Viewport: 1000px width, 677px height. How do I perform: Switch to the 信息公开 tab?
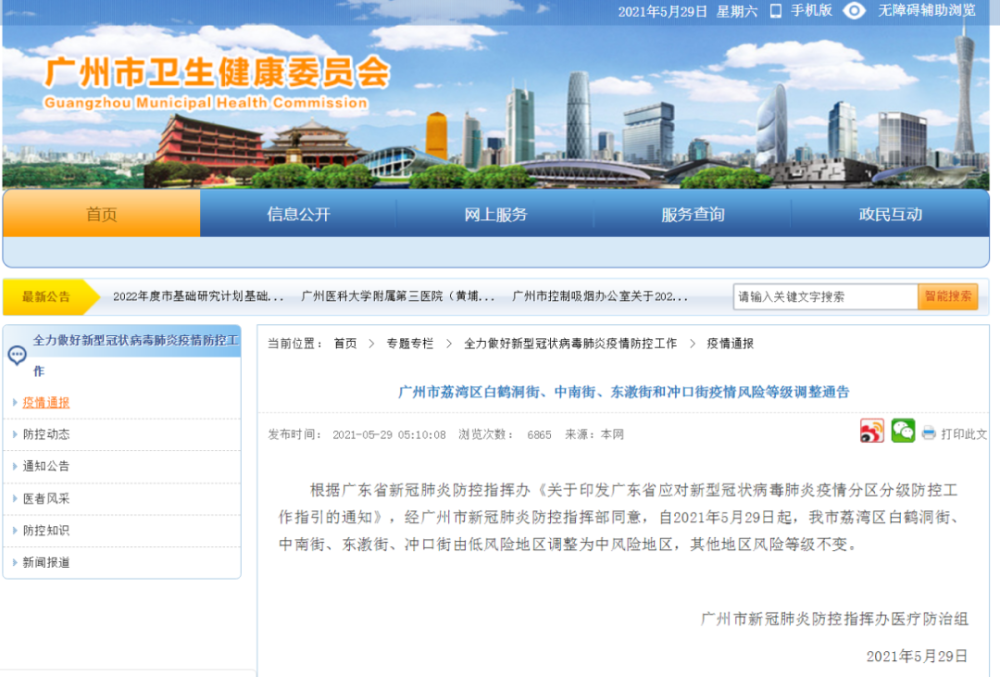tap(301, 213)
